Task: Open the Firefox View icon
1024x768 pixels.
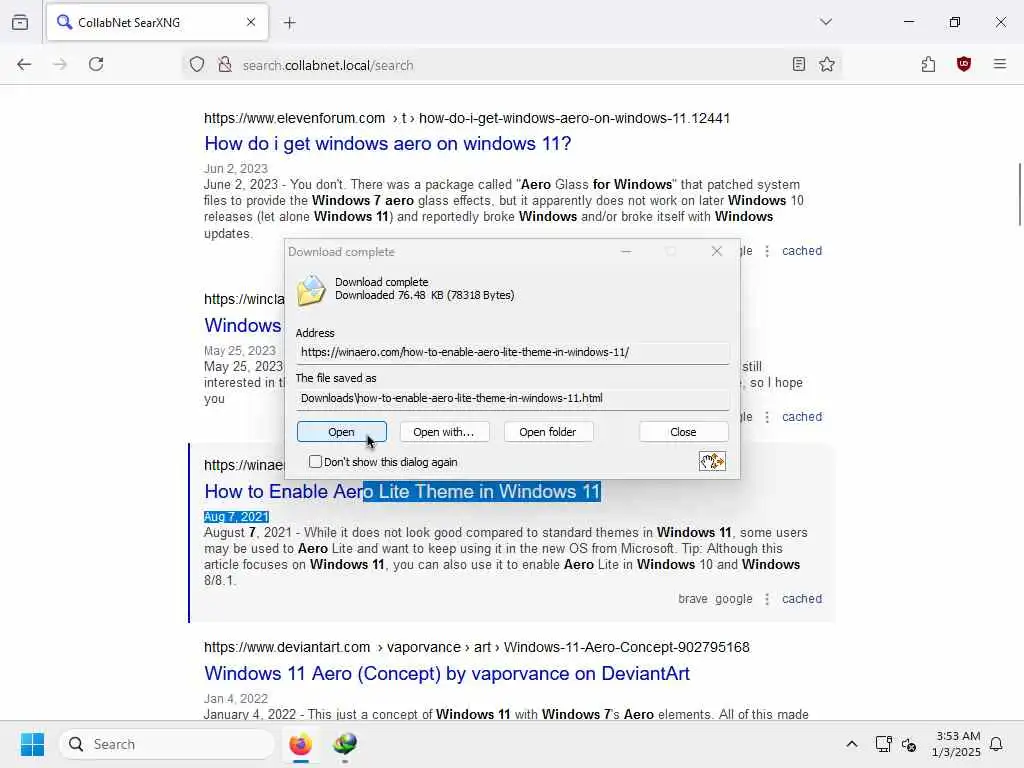Action: pos(20,22)
